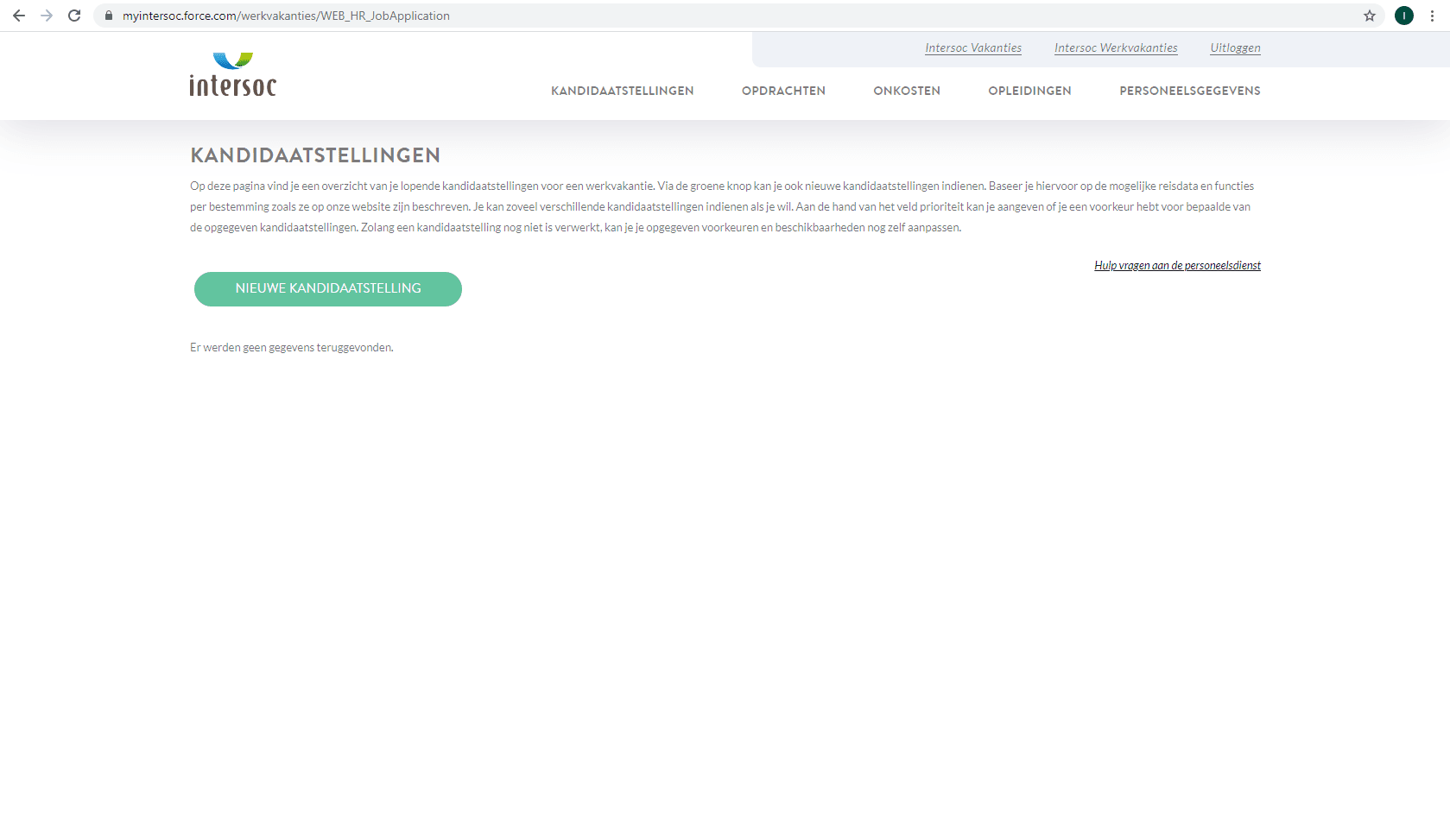The height and width of the screenshot is (840, 1450).
Task: Select the Onkosten menu item
Action: click(907, 91)
